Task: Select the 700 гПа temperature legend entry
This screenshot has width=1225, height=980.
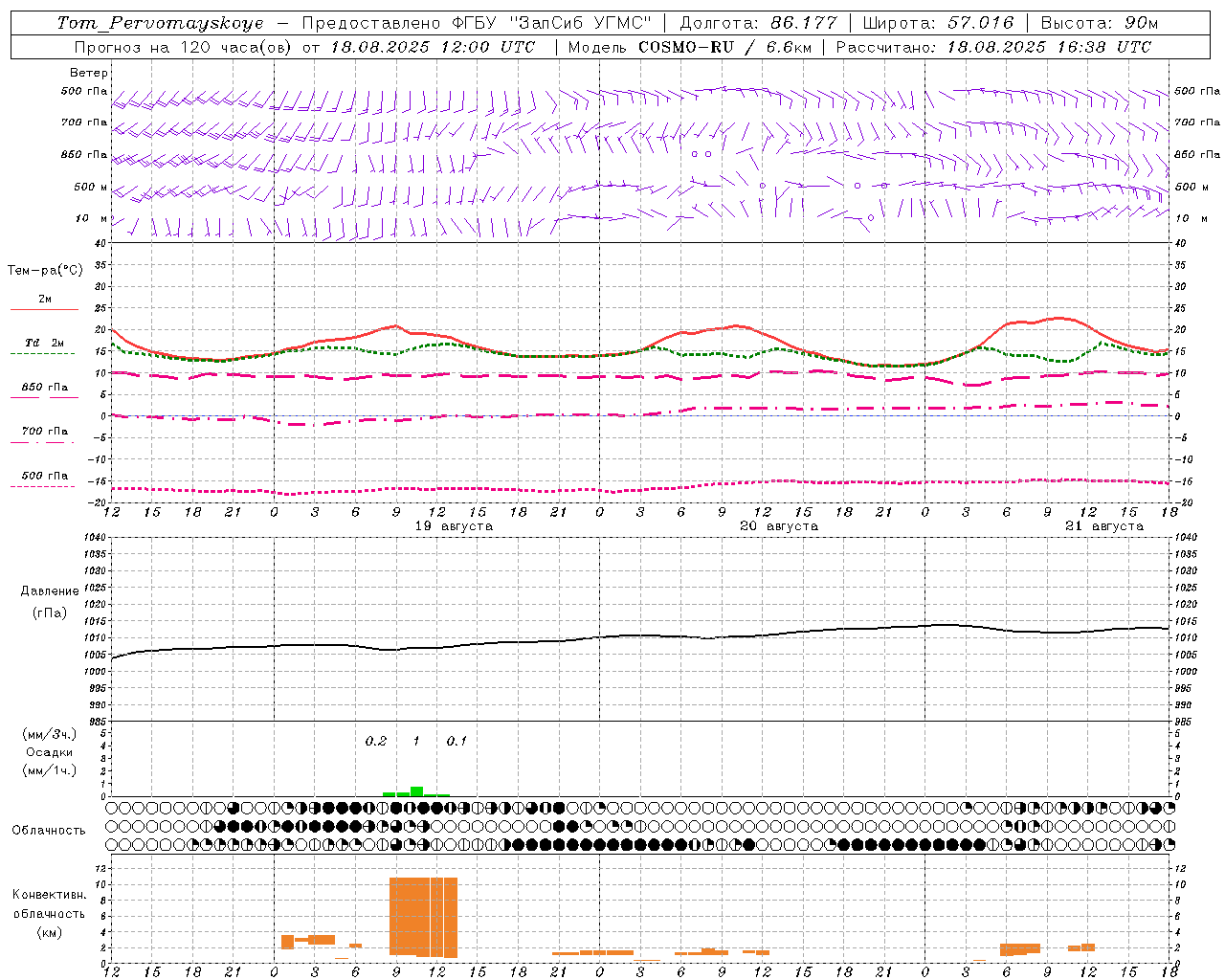Action: click(x=44, y=432)
